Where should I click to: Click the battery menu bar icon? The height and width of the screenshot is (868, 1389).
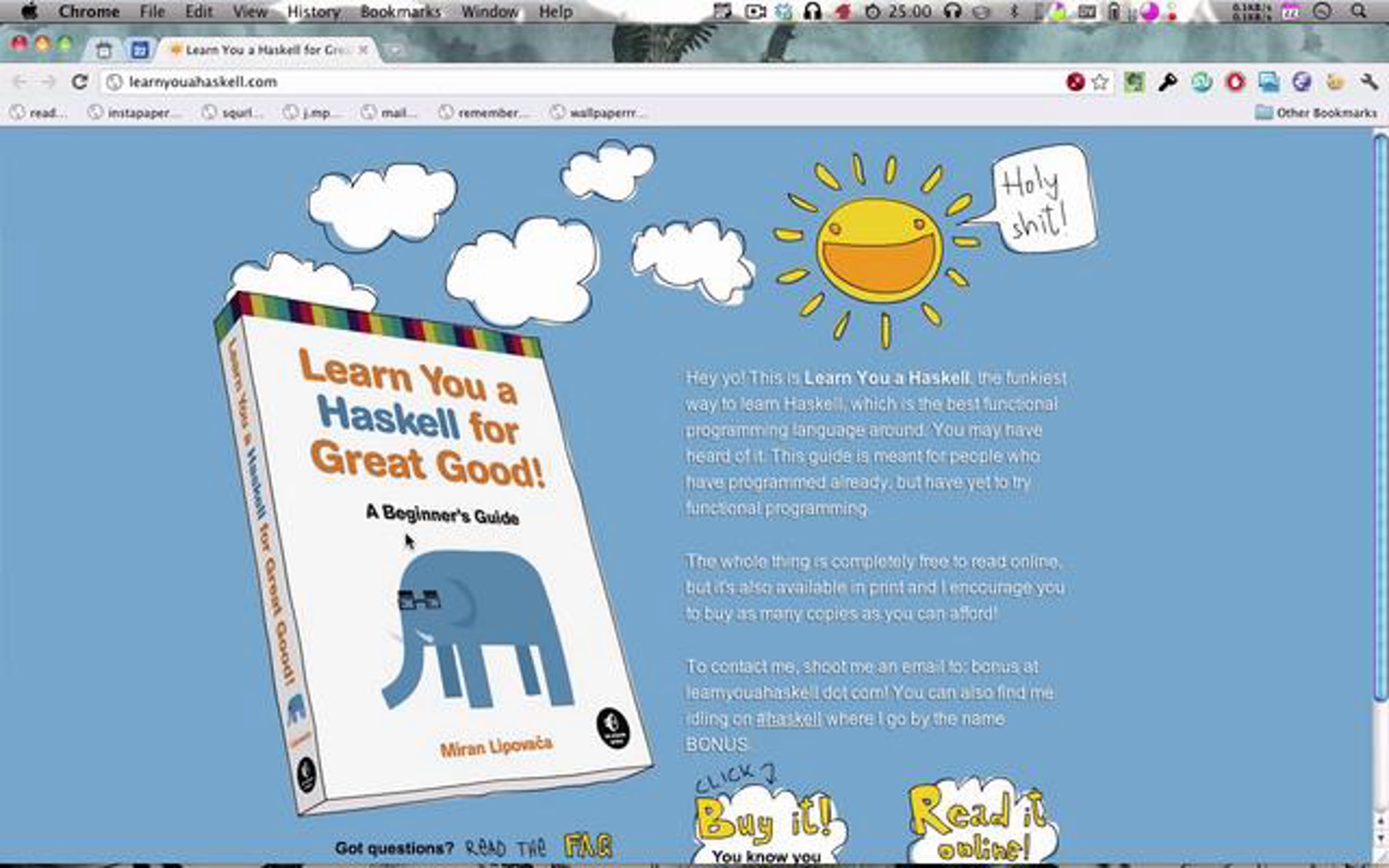point(1114,11)
